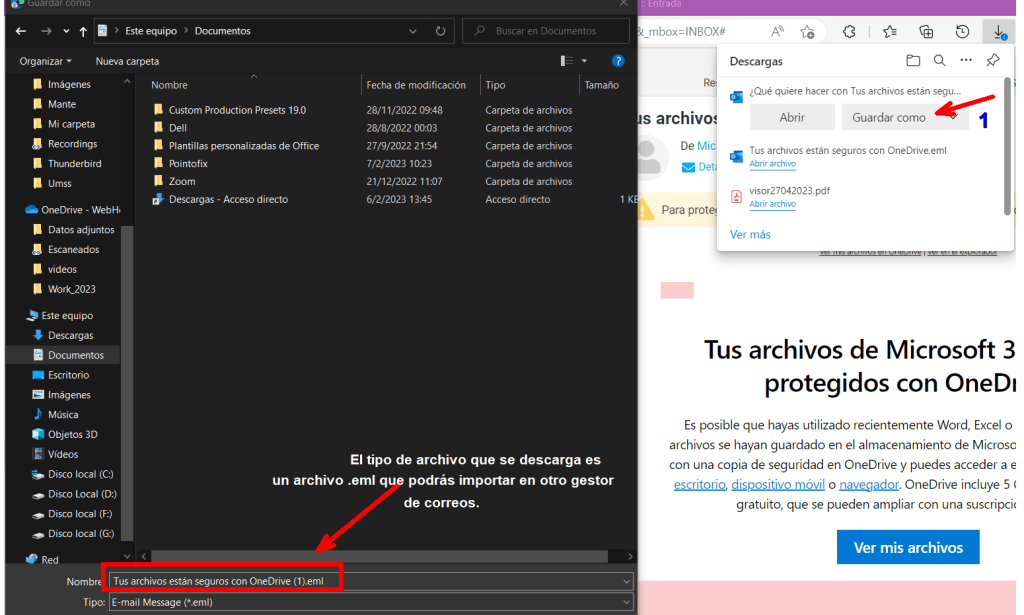Open the help question mark icon
This screenshot has width=1024, height=615.
[618, 61]
